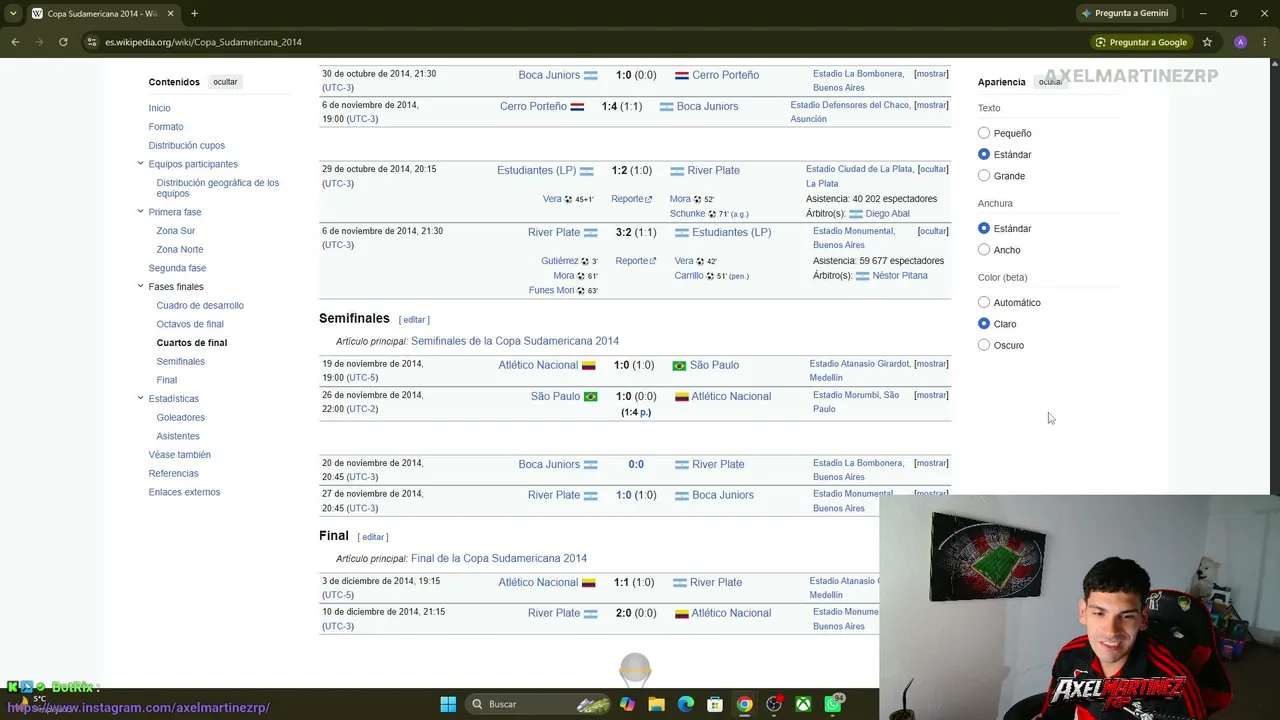Show details for Boca Juniors 1:0 Cerro Porteño
1280x720 pixels.
tap(931, 74)
